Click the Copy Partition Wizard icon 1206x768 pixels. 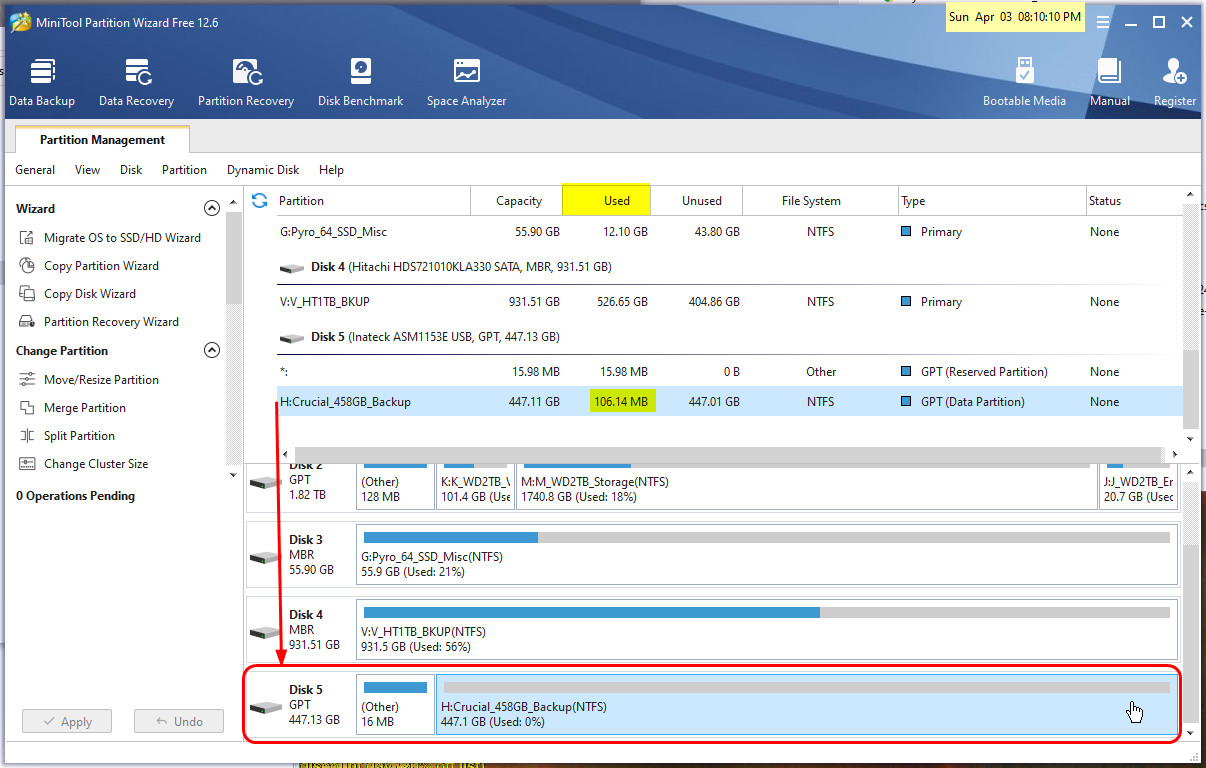tap(26, 266)
